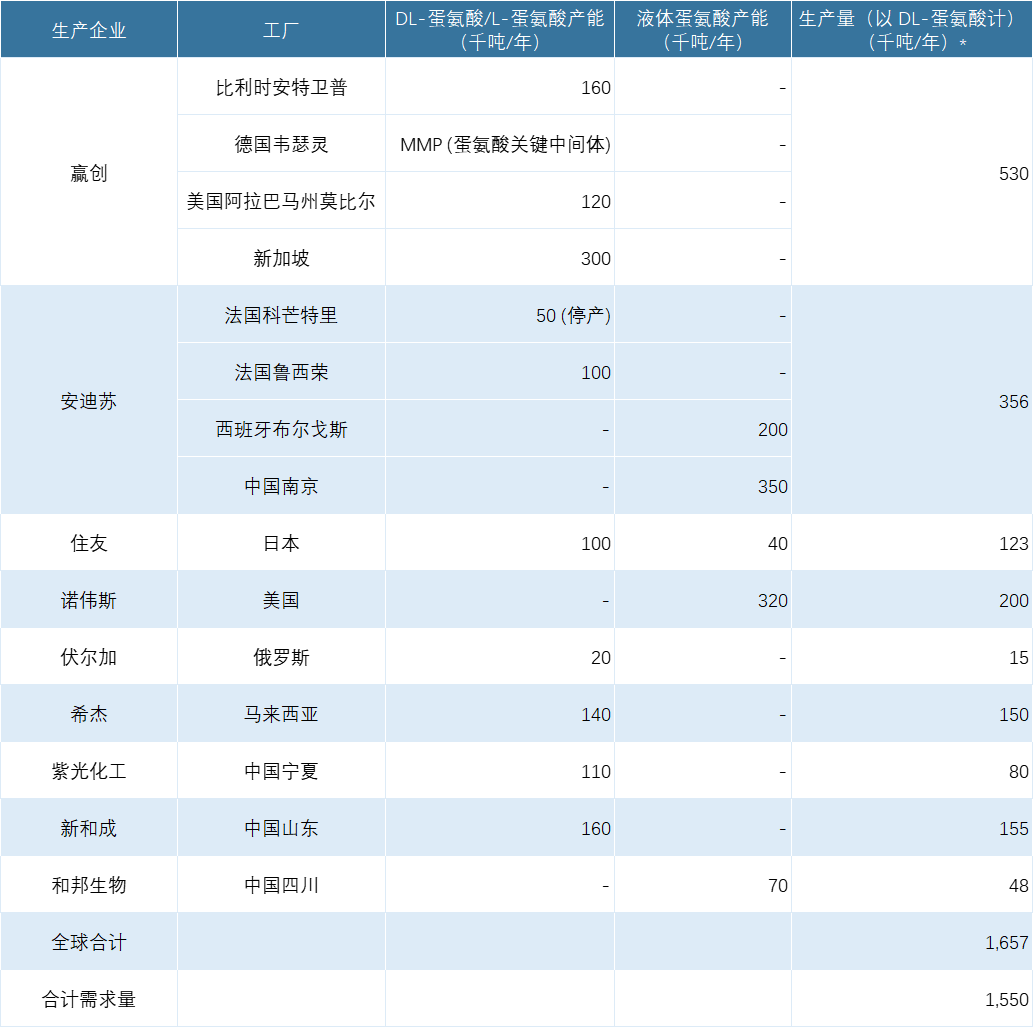Select the 合计需求量 row label

coord(89,999)
